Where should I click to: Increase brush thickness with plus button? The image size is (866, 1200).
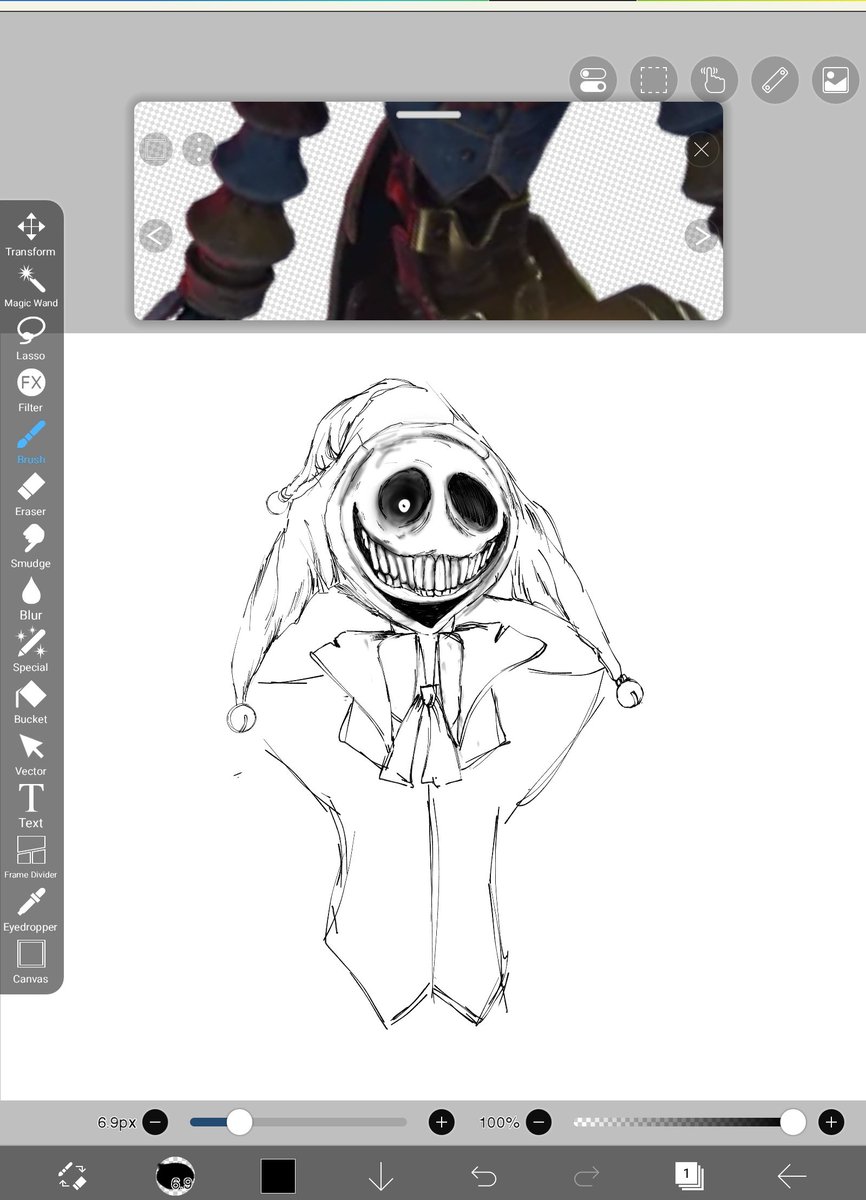tap(442, 1122)
